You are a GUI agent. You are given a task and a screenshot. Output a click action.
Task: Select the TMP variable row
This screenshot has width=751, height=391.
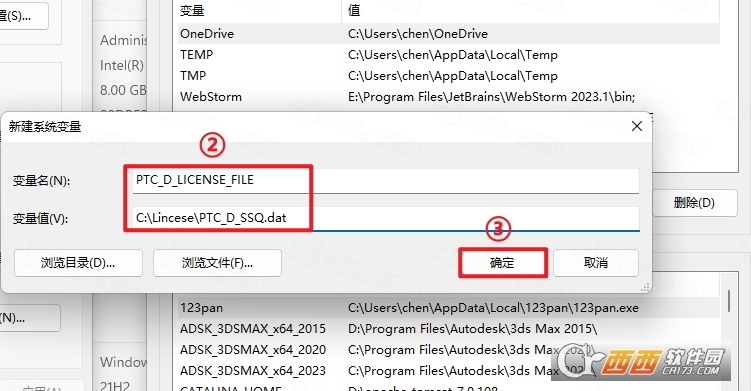449,76
